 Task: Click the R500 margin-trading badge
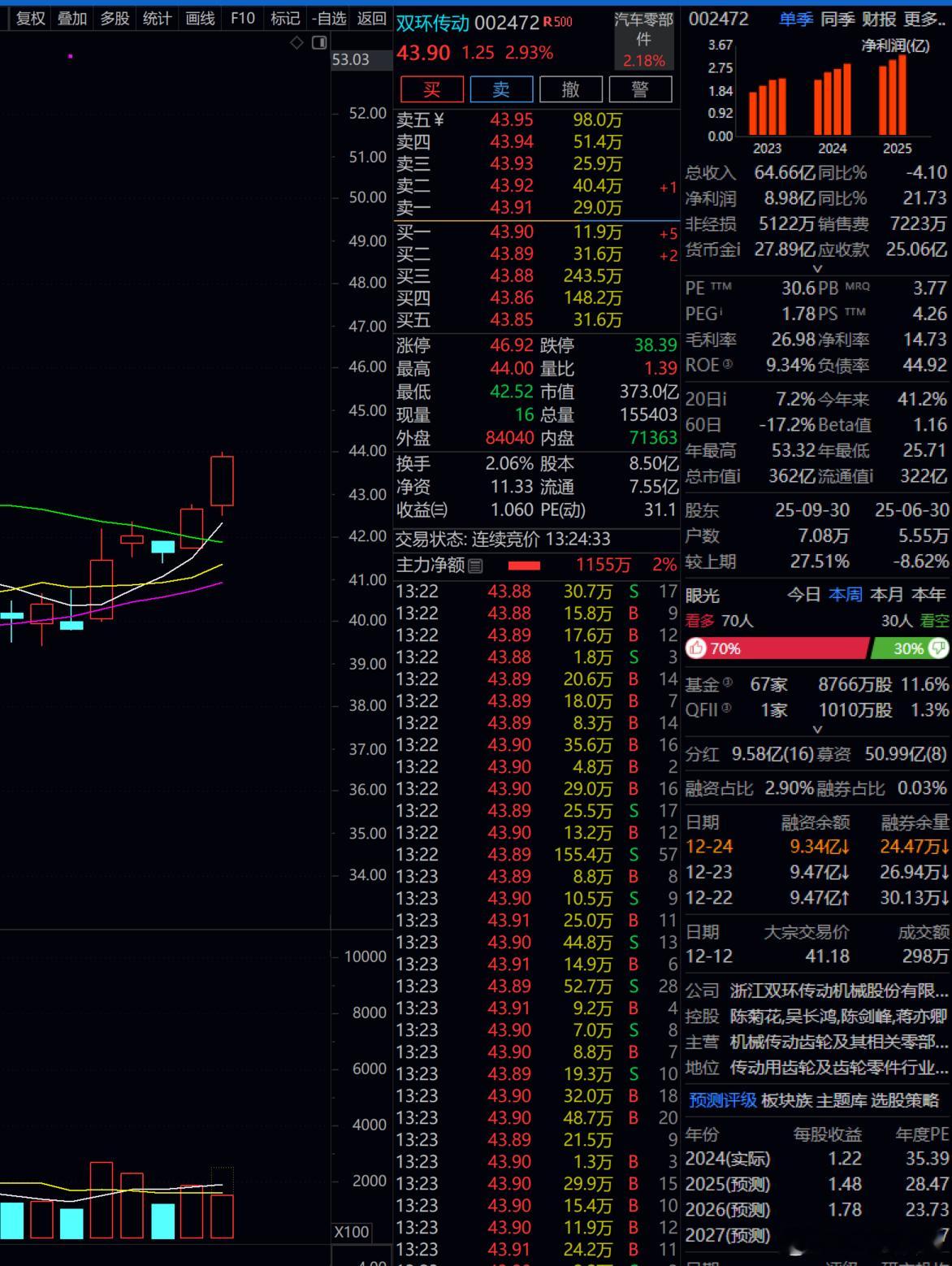coord(558,22)
